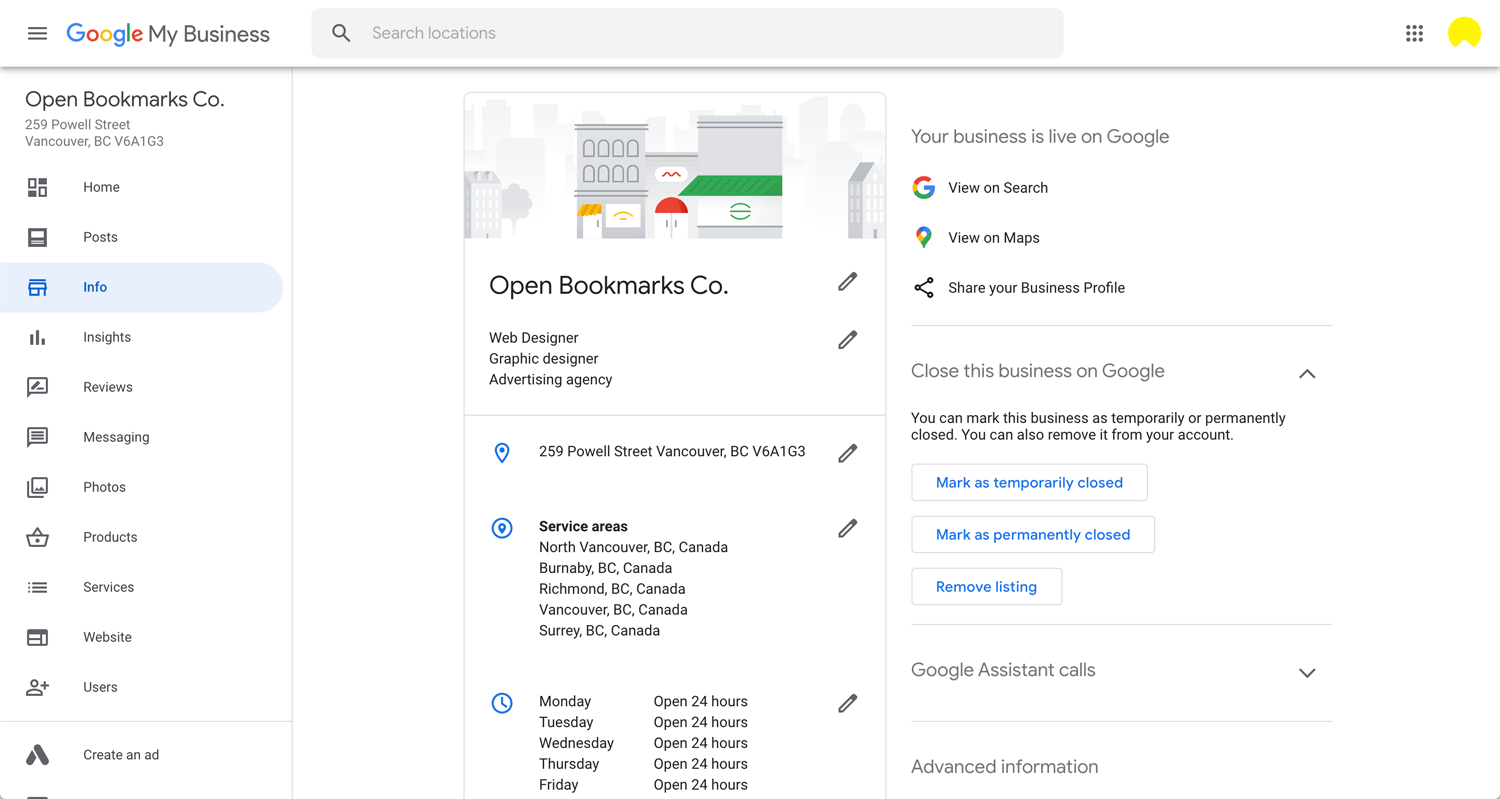
Task: Click the Users add-person icon
Action: click(x=37, y=687)
